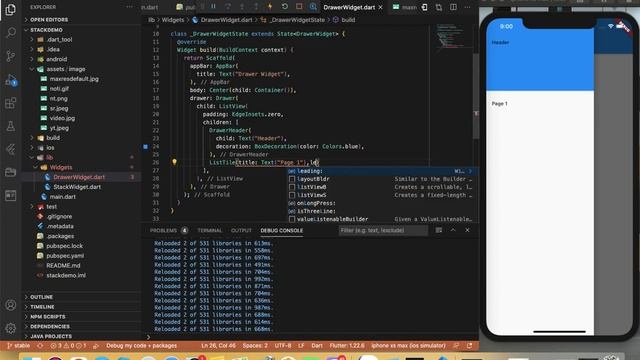Click the debug console filter input
Viewport: 640px width, 360px height.
[x=383, y=230]
